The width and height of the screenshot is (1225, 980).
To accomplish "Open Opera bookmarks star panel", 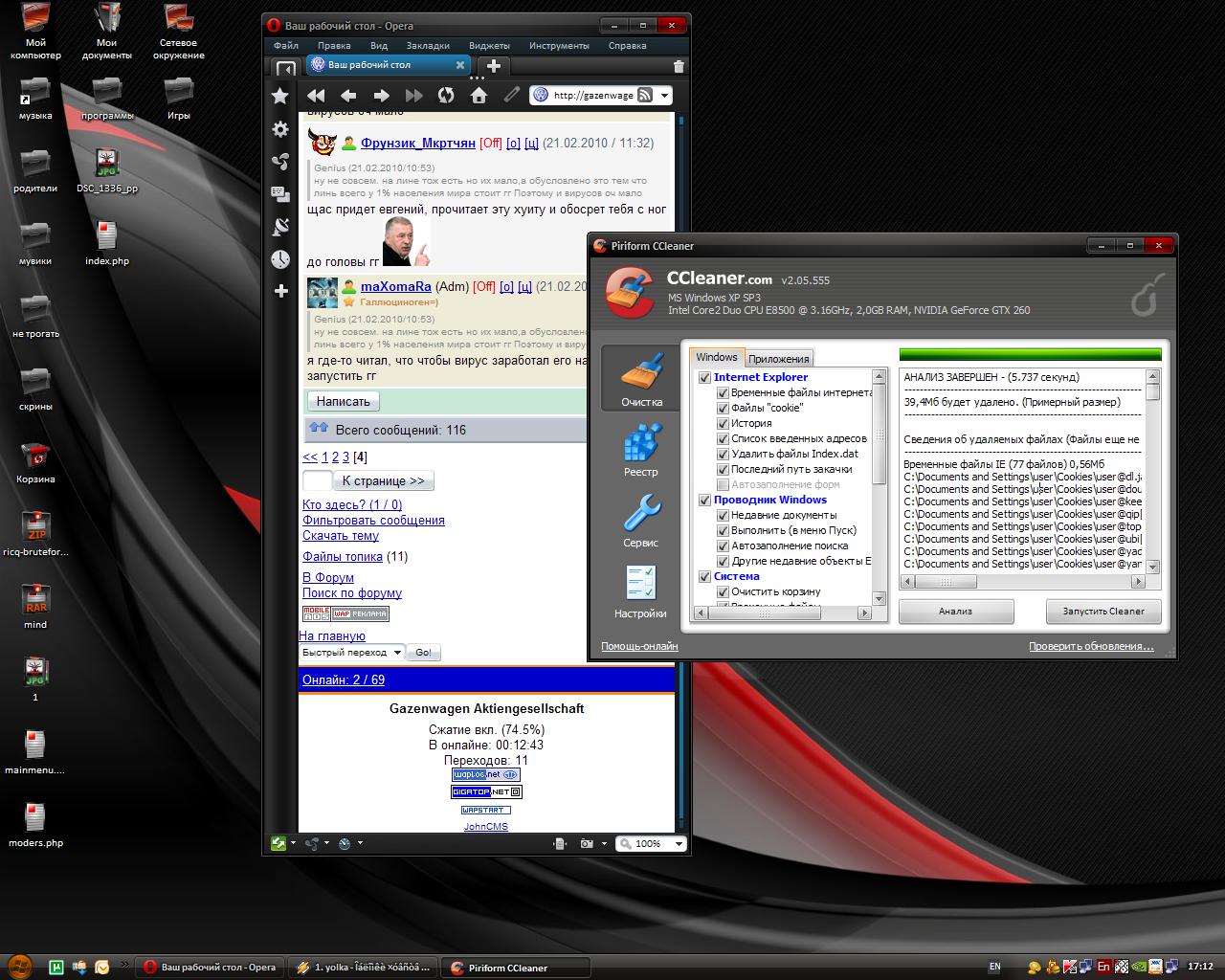I will [x=280, y=96].
